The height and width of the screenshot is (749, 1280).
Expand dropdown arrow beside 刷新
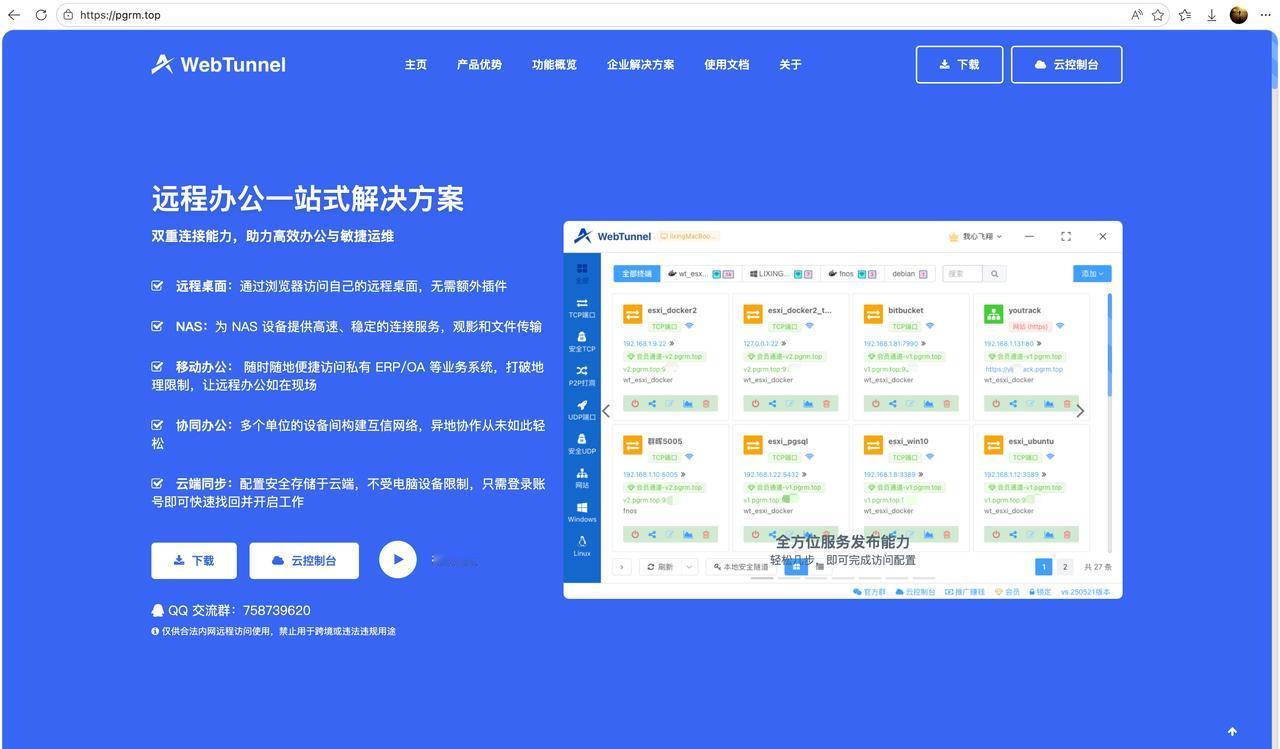click(x=689, y=567)
